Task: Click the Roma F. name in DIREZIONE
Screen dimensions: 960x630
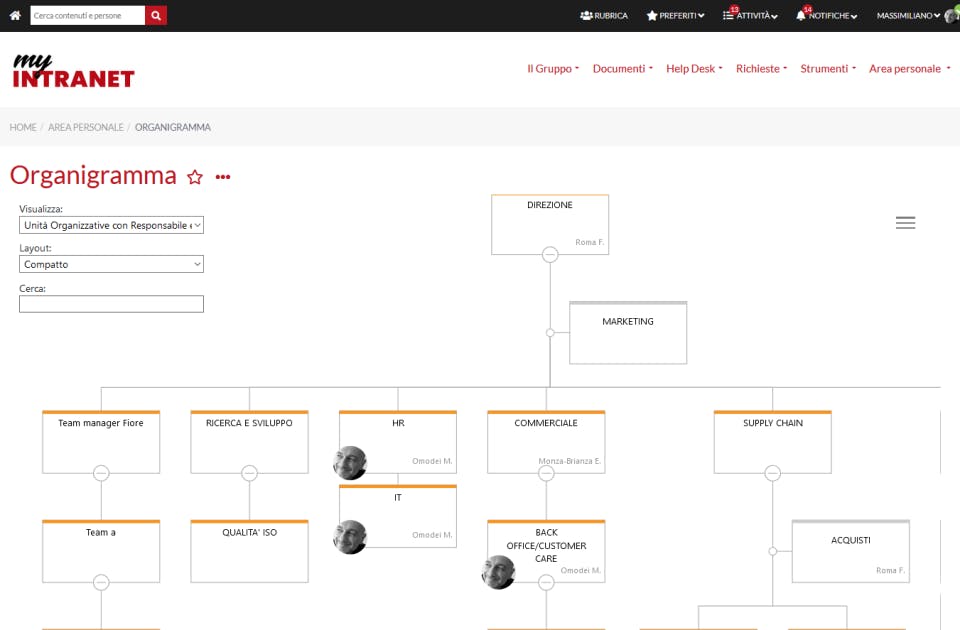Action: pyautogui.click(x=590, y=242)
